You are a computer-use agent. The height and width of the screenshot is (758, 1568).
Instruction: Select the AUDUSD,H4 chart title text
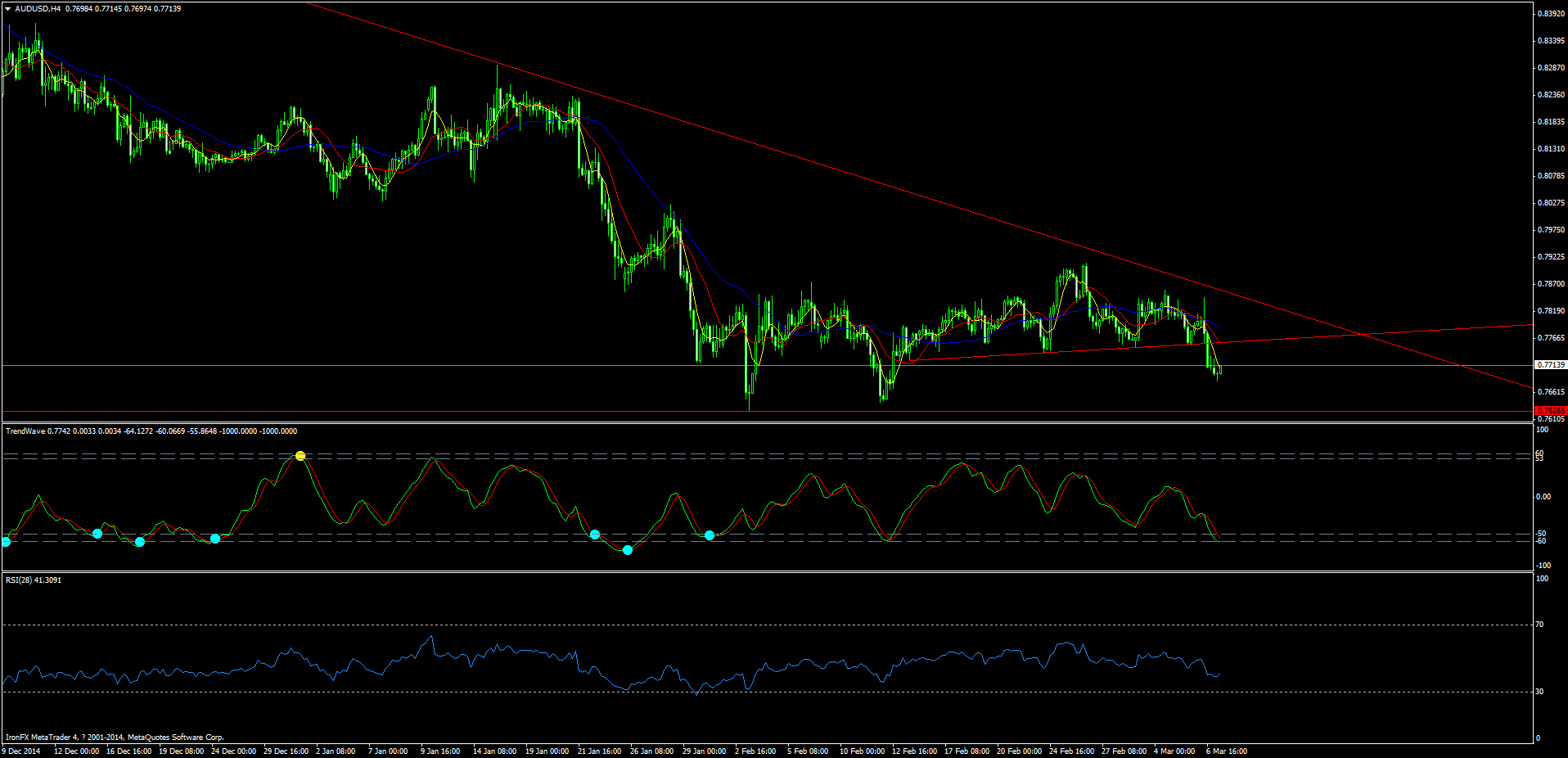38,9
